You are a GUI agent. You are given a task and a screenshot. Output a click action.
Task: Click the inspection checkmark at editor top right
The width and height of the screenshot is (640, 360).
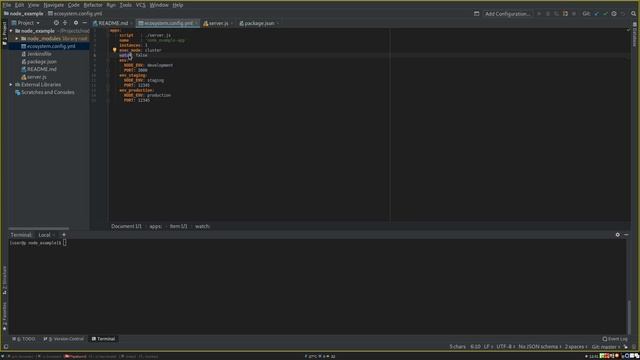pos(628,30)
